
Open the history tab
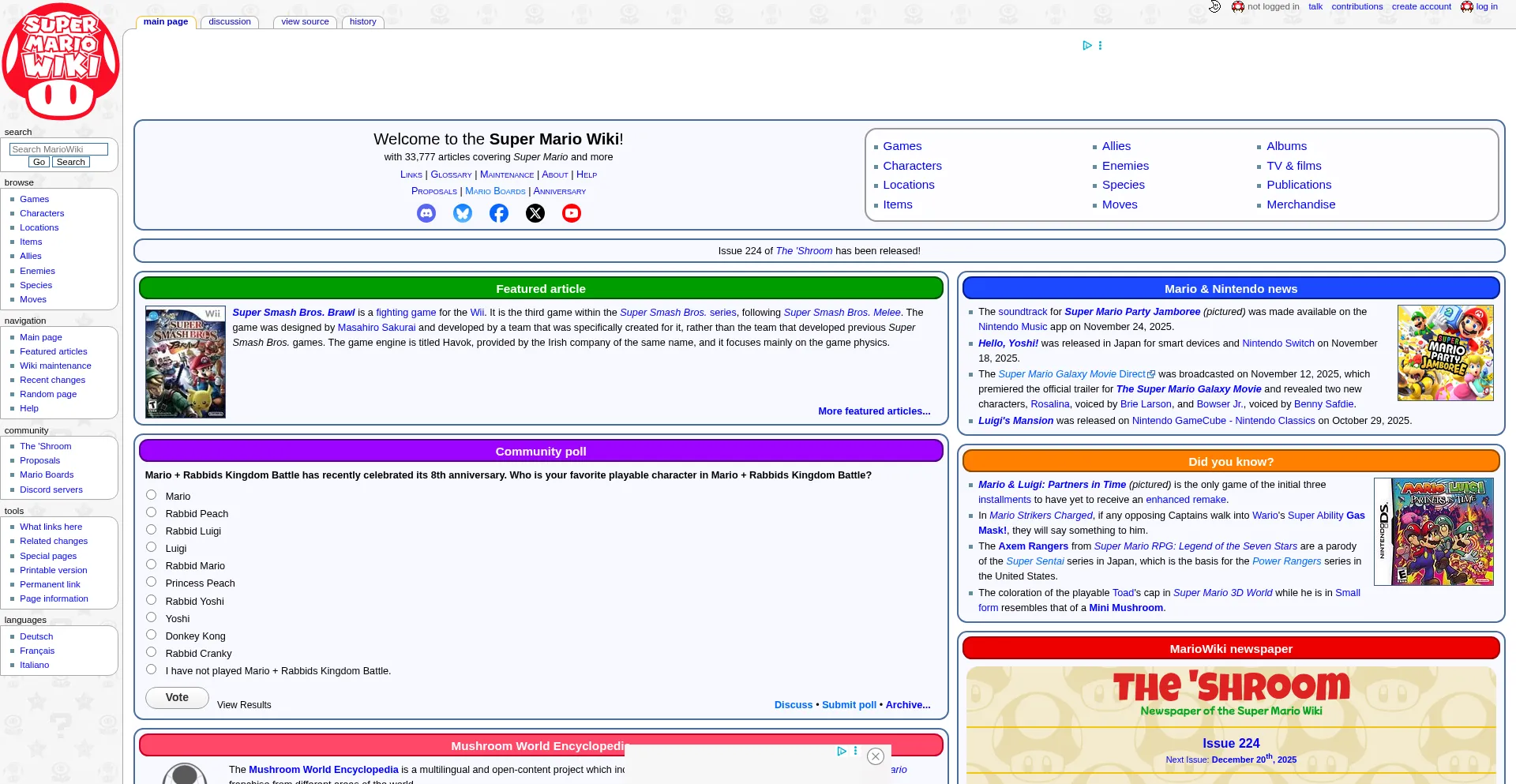point(362,22)
